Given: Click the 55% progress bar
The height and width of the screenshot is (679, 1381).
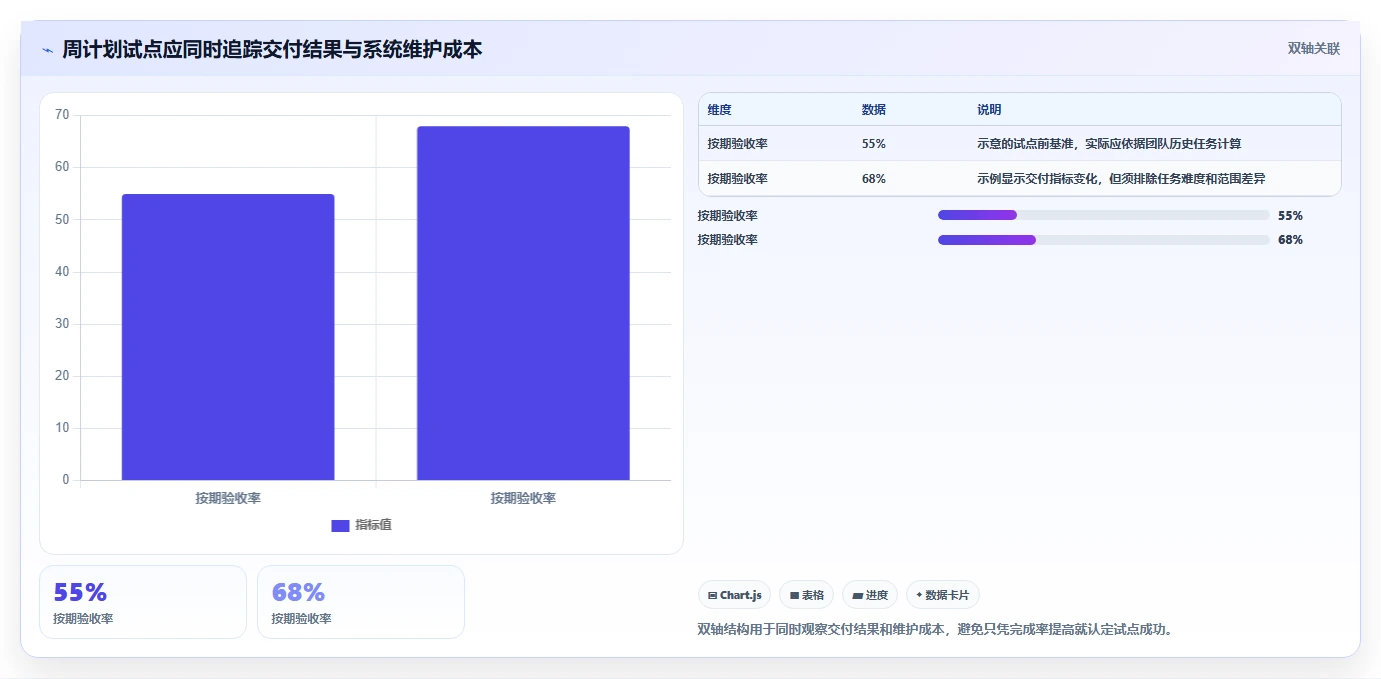Looking at the screenshot, I should point(1103,215).
